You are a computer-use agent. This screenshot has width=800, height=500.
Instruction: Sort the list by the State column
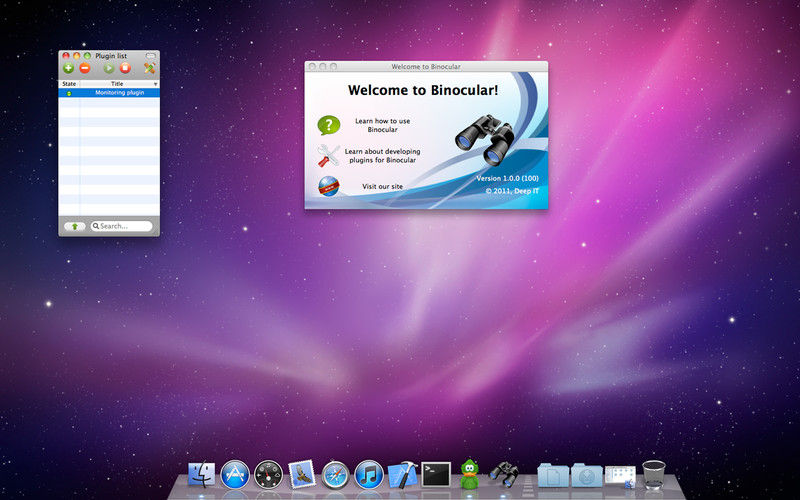(x=69, y=84)
